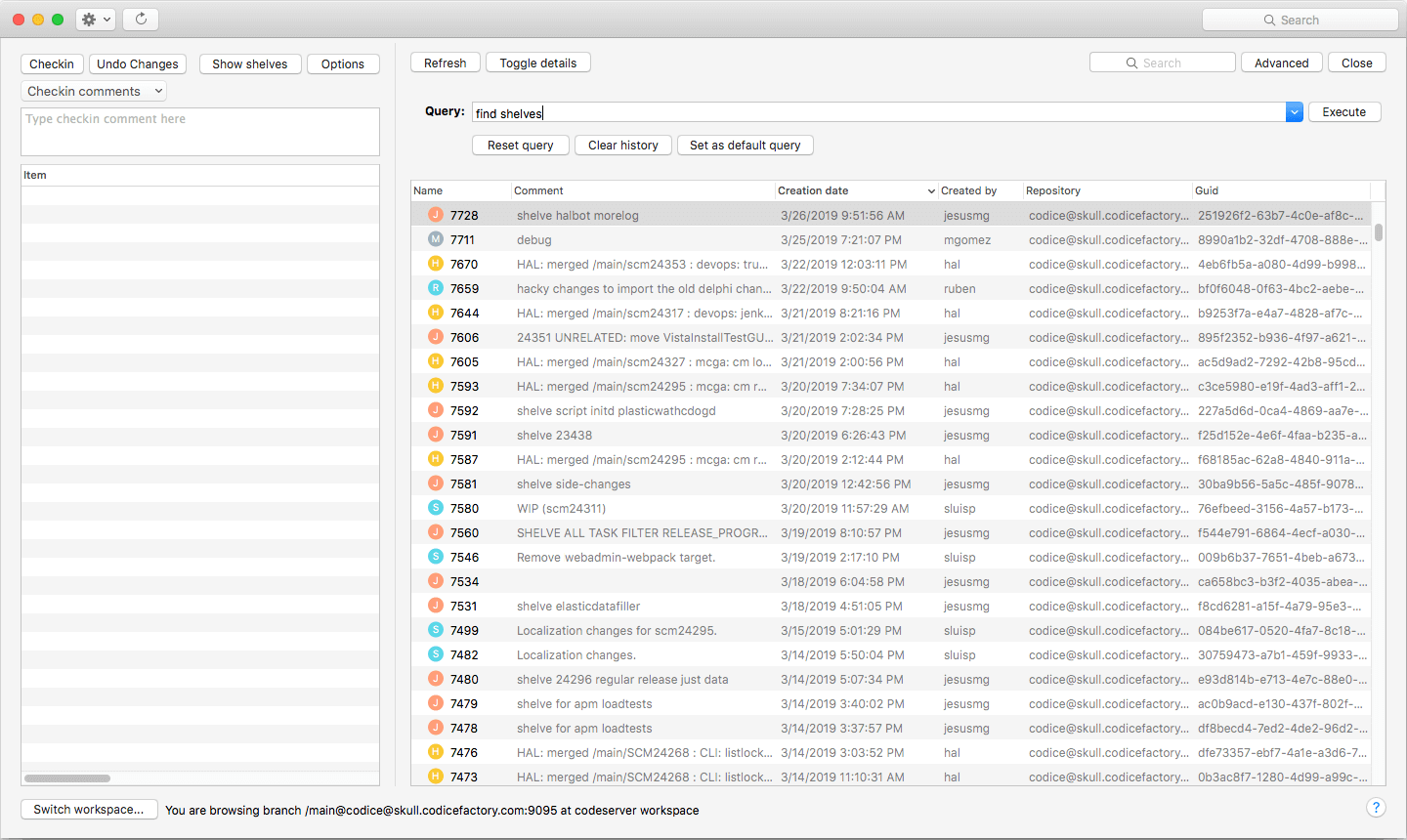This screenshot has width=1407, height=840.
Task: Click the Name column header
Action: (x=461, y=190)
